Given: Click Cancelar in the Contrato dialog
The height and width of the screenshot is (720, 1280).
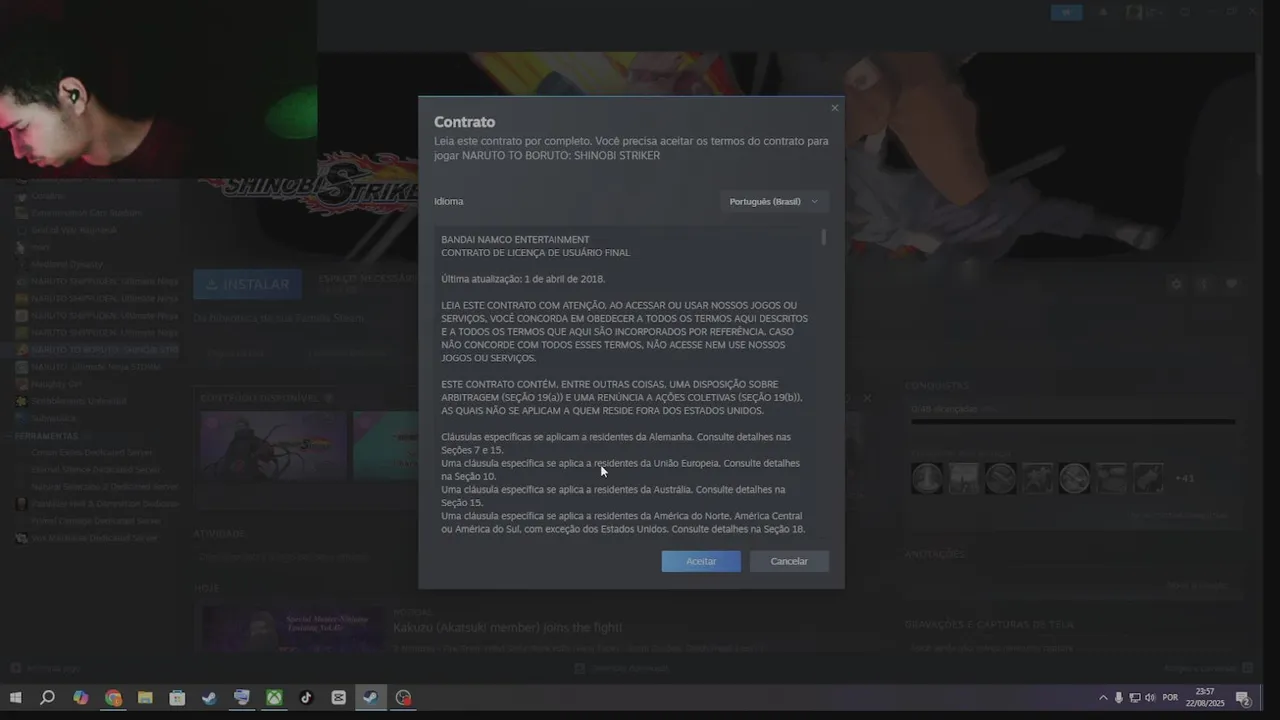Looking at the screenshot, I should pos(789,561).
